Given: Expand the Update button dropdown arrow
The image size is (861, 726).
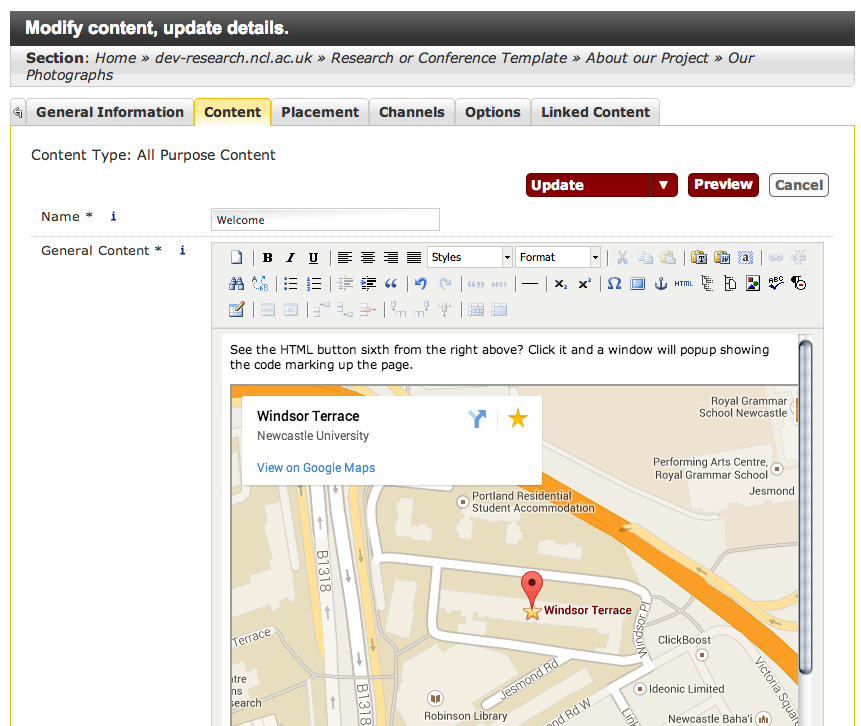Looking at the screenshot, I should (x=663, y=185).
